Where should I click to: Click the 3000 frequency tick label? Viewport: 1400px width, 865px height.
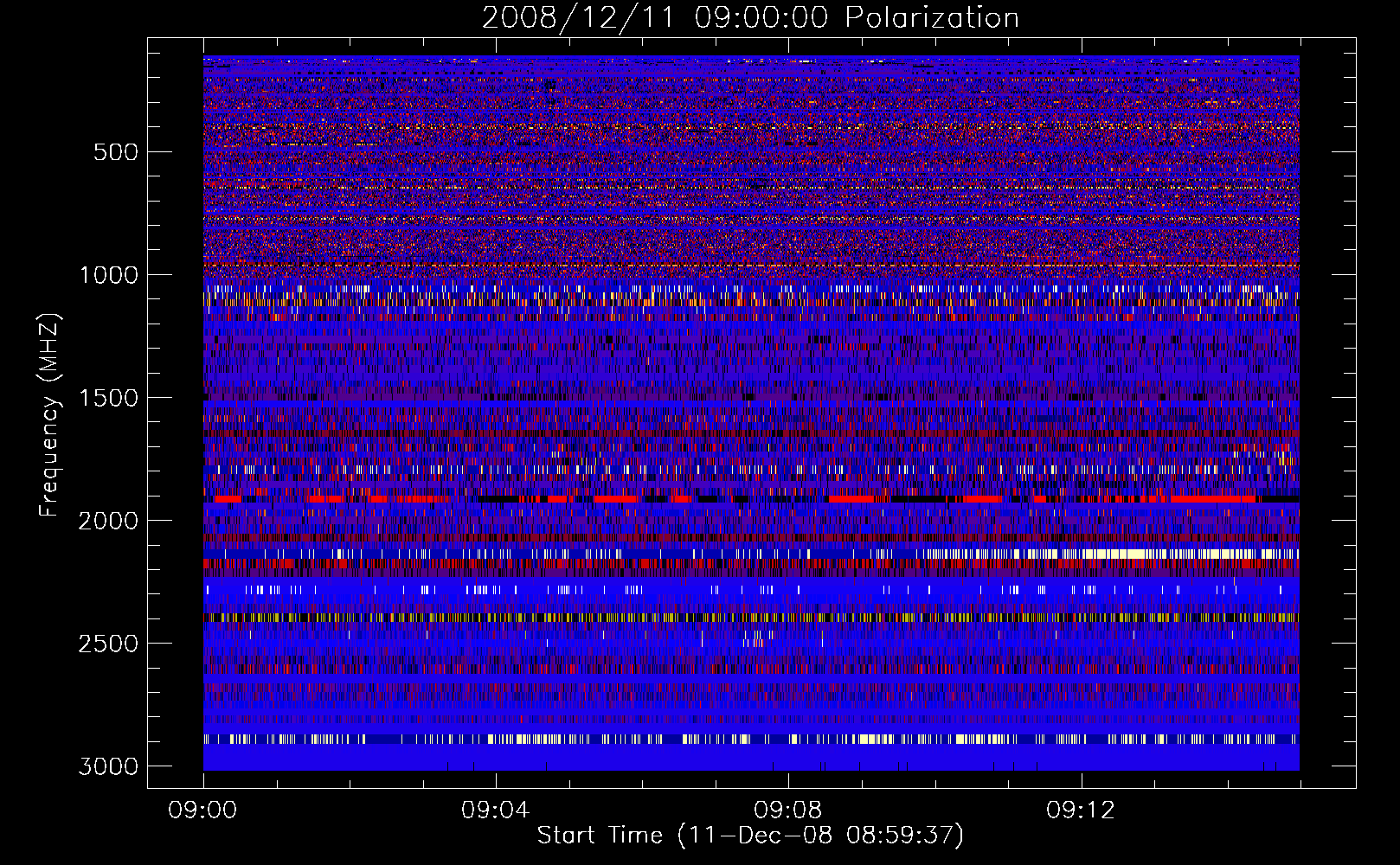(x=109, y=766)
